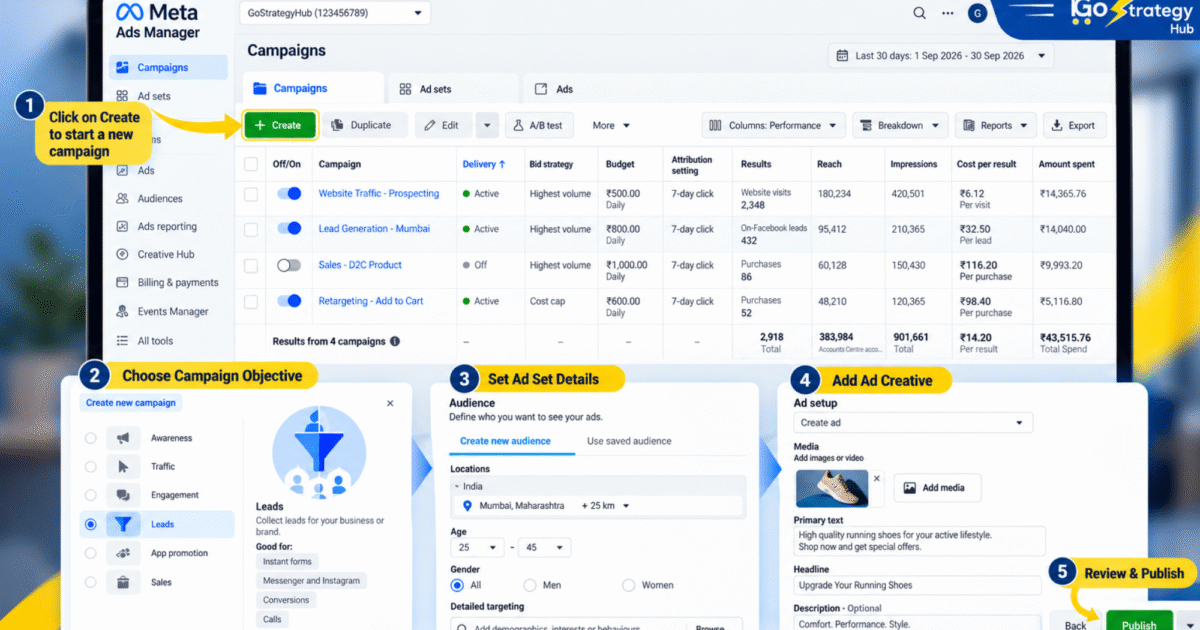This screenshot has height=630, width=1200.
Task: Open Ads reporting in the sidebar
Action: point(169,226)
